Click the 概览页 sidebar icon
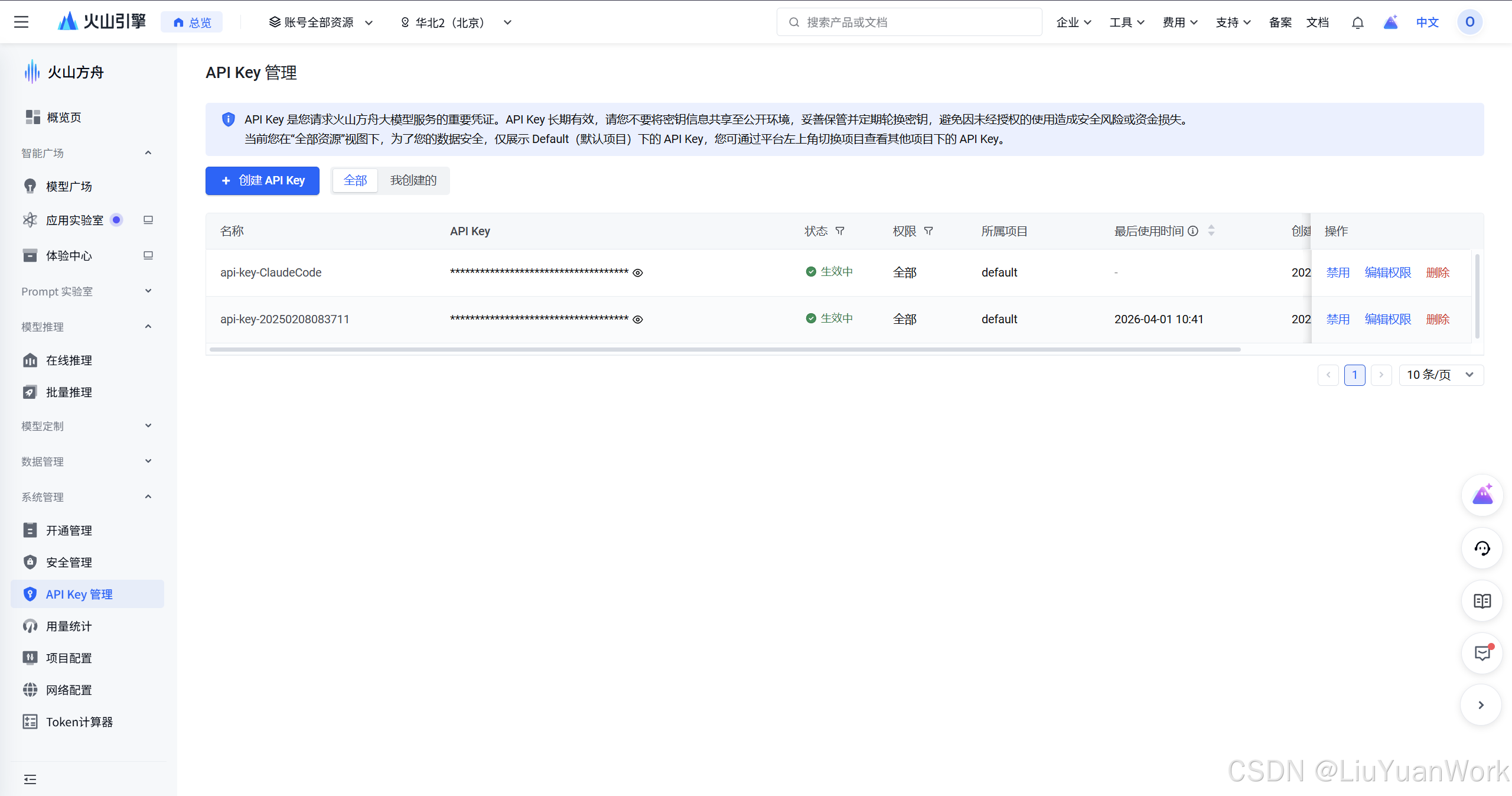The width and height of the screenshot is (1512, 796). click(x=32, y=117)
